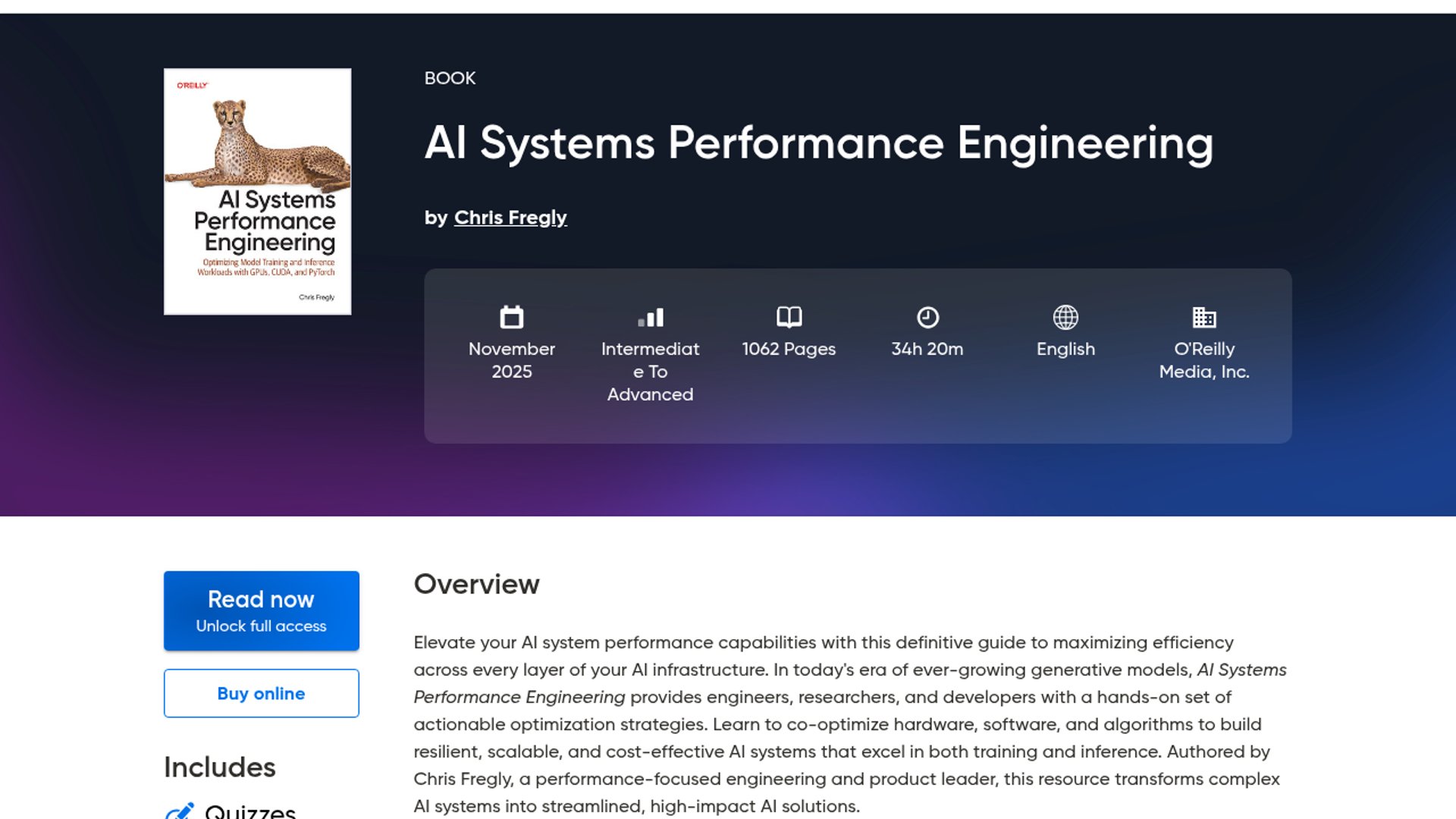The width and height of the screenshot is (1456, 819).
Task: Click the O'Reilly logo on cover
Action: click(x=193, y=86)
